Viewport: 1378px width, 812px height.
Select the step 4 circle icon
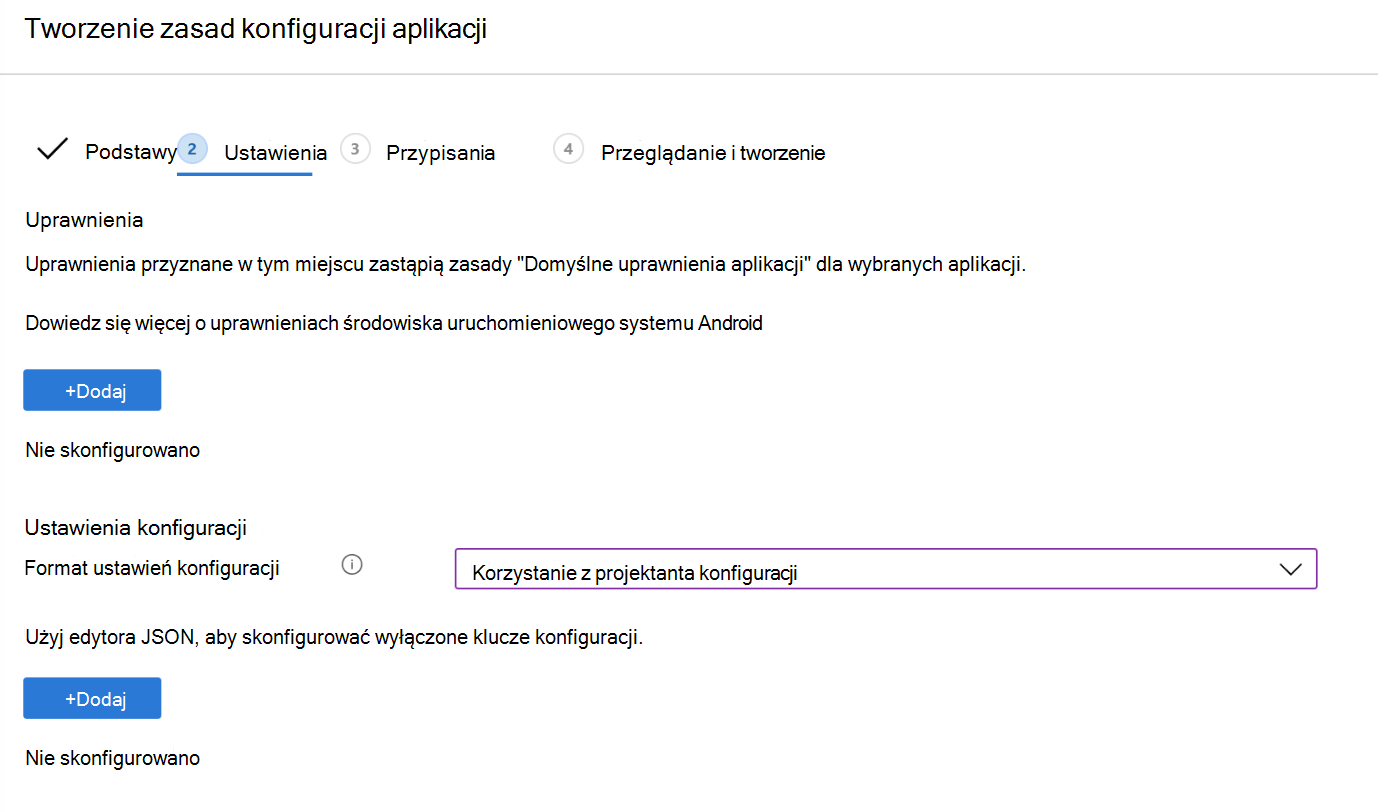point(568,149)
